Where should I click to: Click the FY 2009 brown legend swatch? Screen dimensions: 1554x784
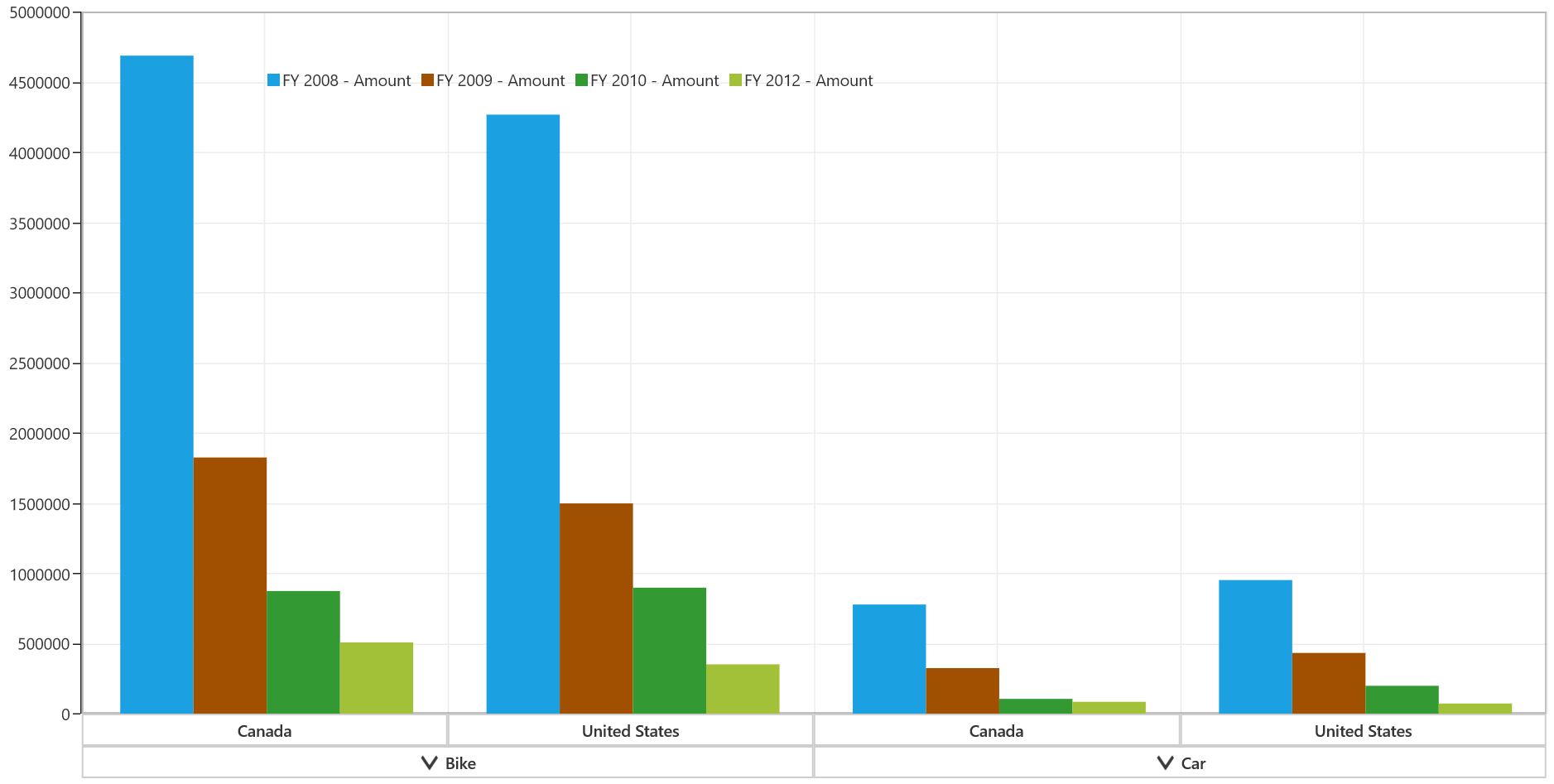coord(427,80)
